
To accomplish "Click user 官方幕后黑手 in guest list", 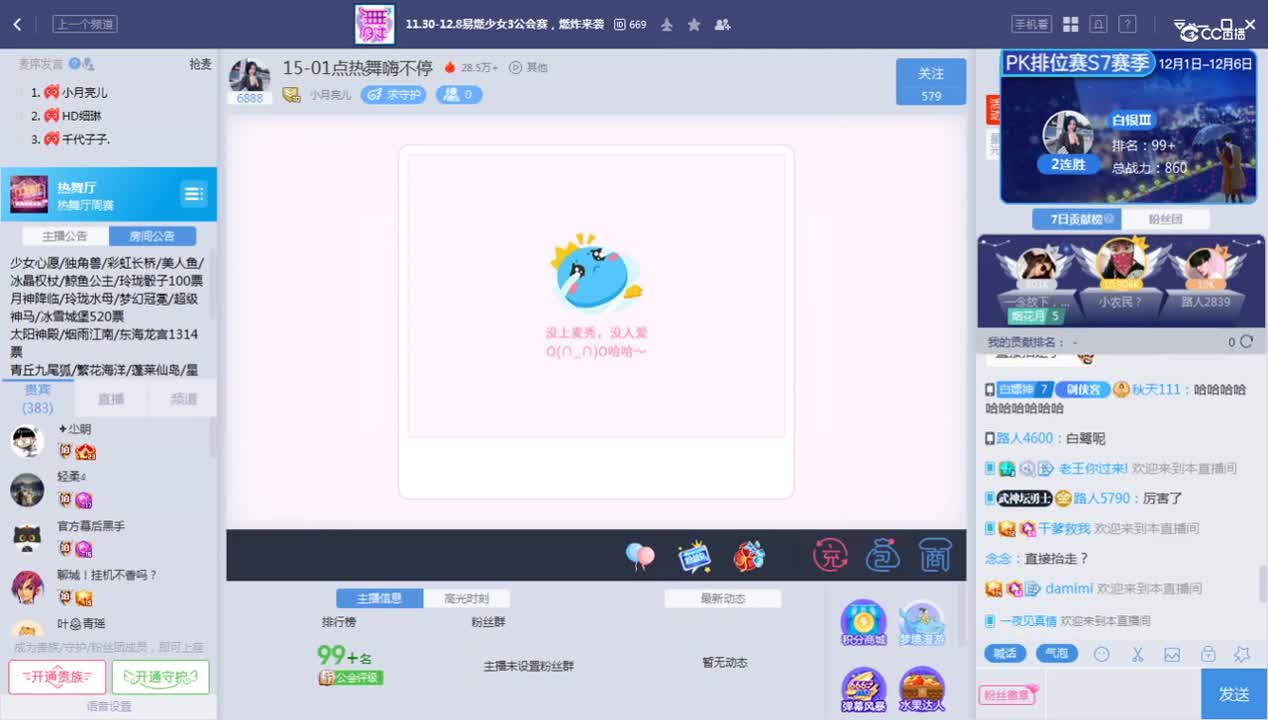I will click(91, 526).
